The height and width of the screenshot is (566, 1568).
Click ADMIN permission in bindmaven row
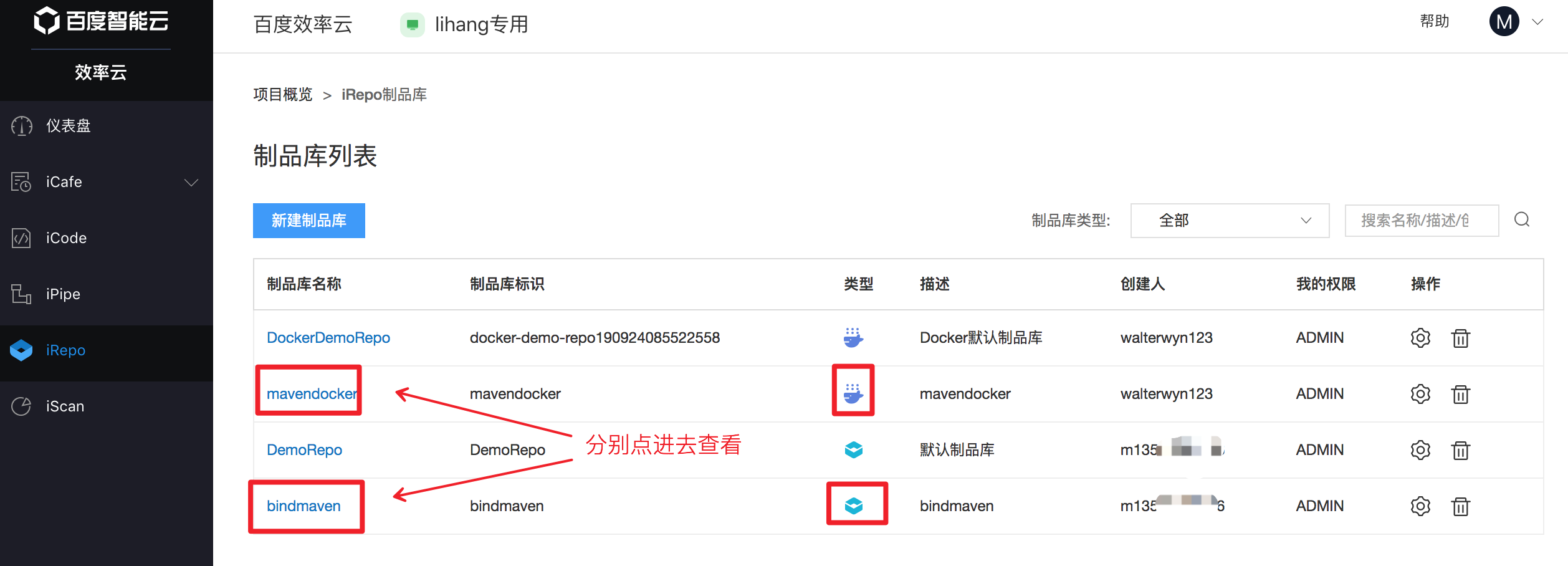[1320, 506]
